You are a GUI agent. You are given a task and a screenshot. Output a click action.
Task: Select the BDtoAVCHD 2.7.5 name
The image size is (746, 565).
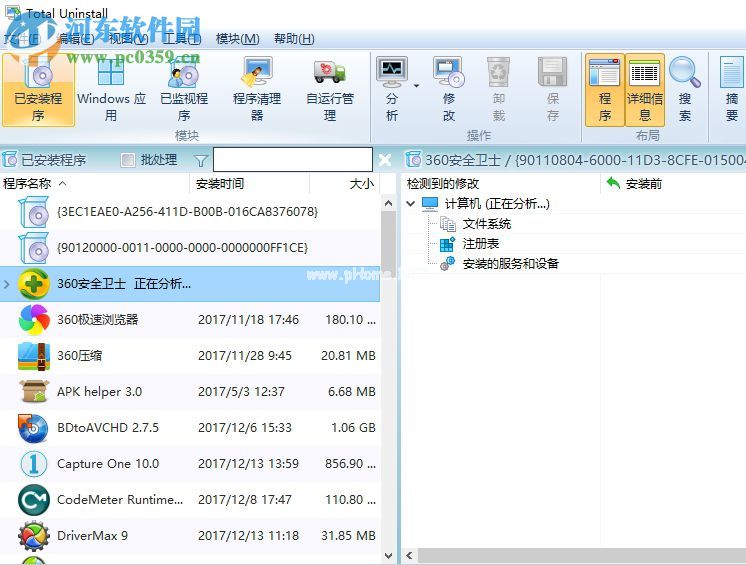108,428
